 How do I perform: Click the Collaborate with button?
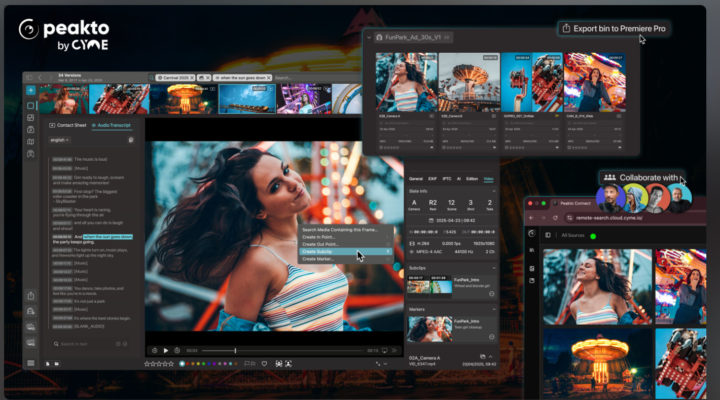pos(642,178)
